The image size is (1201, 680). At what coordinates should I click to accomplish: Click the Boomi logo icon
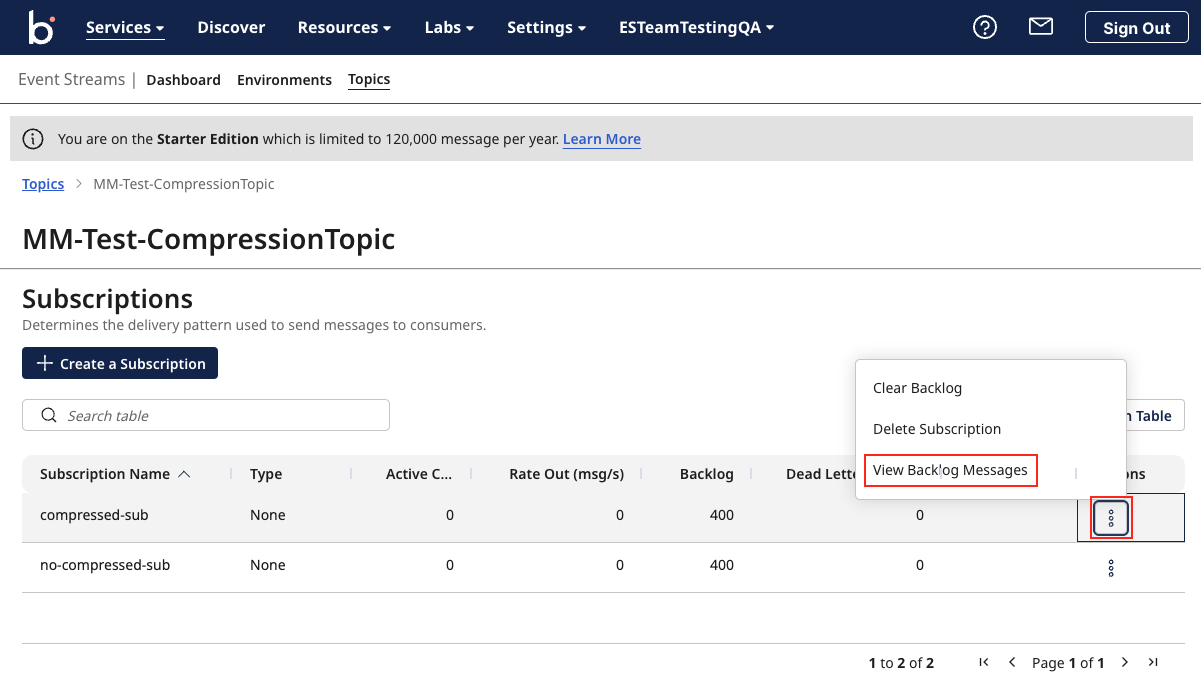tap(41, 27)
